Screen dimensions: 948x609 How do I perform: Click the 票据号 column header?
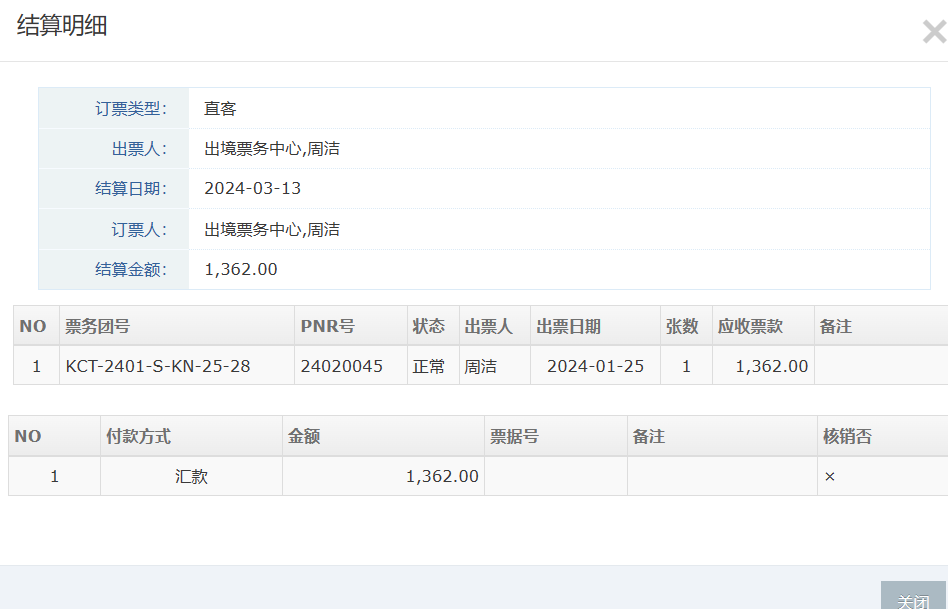tap(515, 437)
